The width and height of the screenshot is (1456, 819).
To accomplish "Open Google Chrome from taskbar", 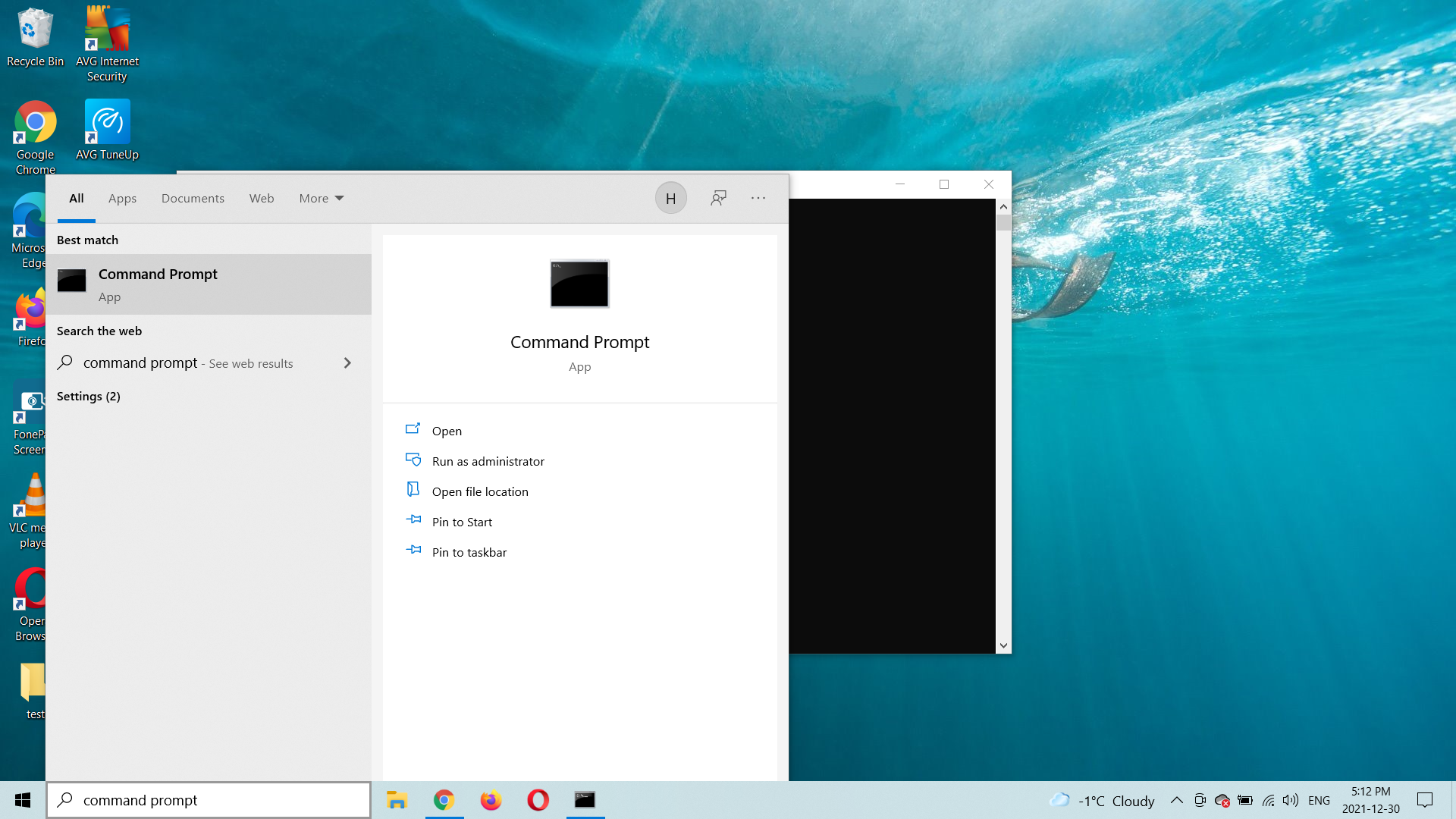I will 443,799.
